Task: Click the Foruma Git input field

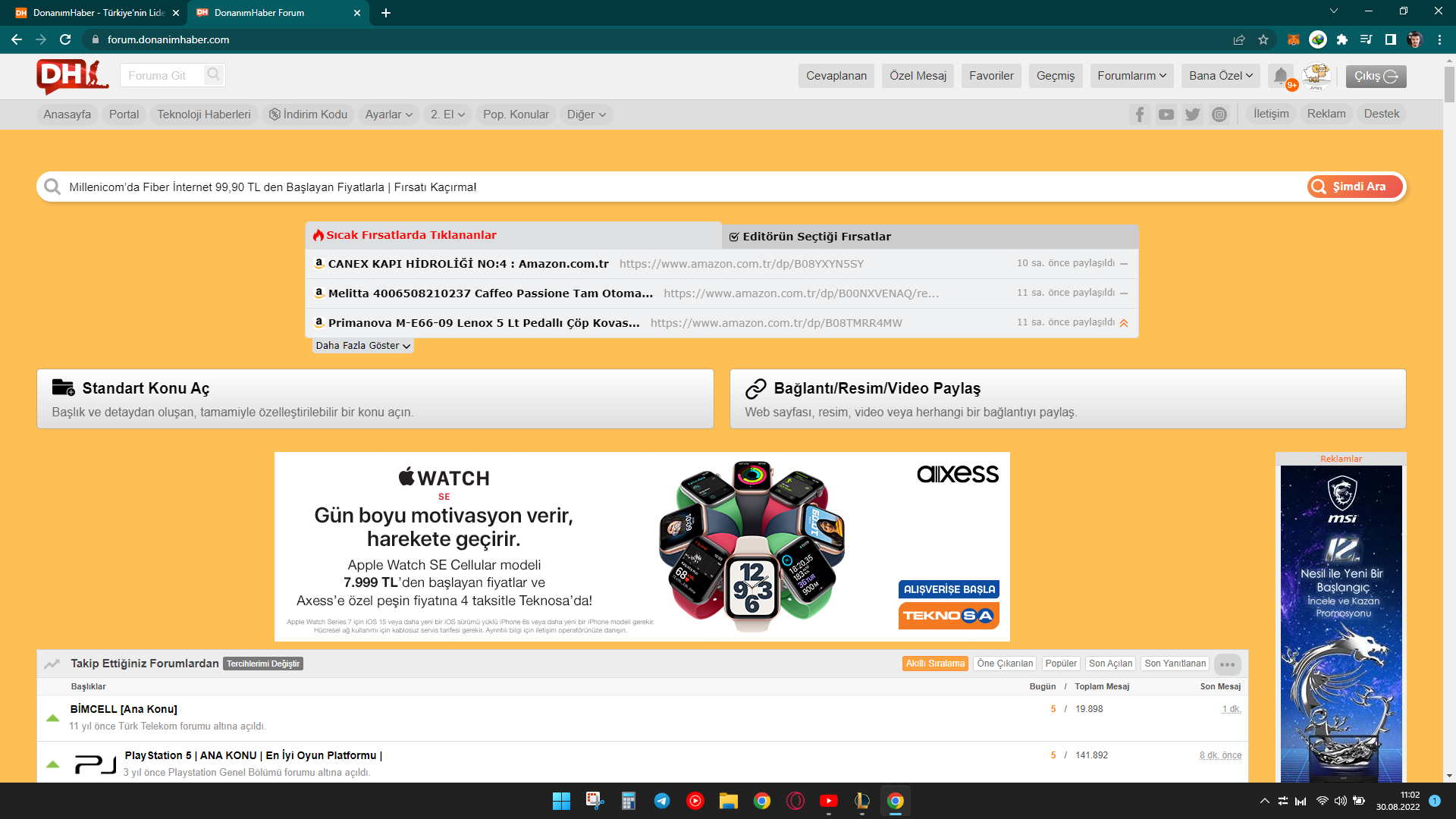Action: click(x=161, y=76)
